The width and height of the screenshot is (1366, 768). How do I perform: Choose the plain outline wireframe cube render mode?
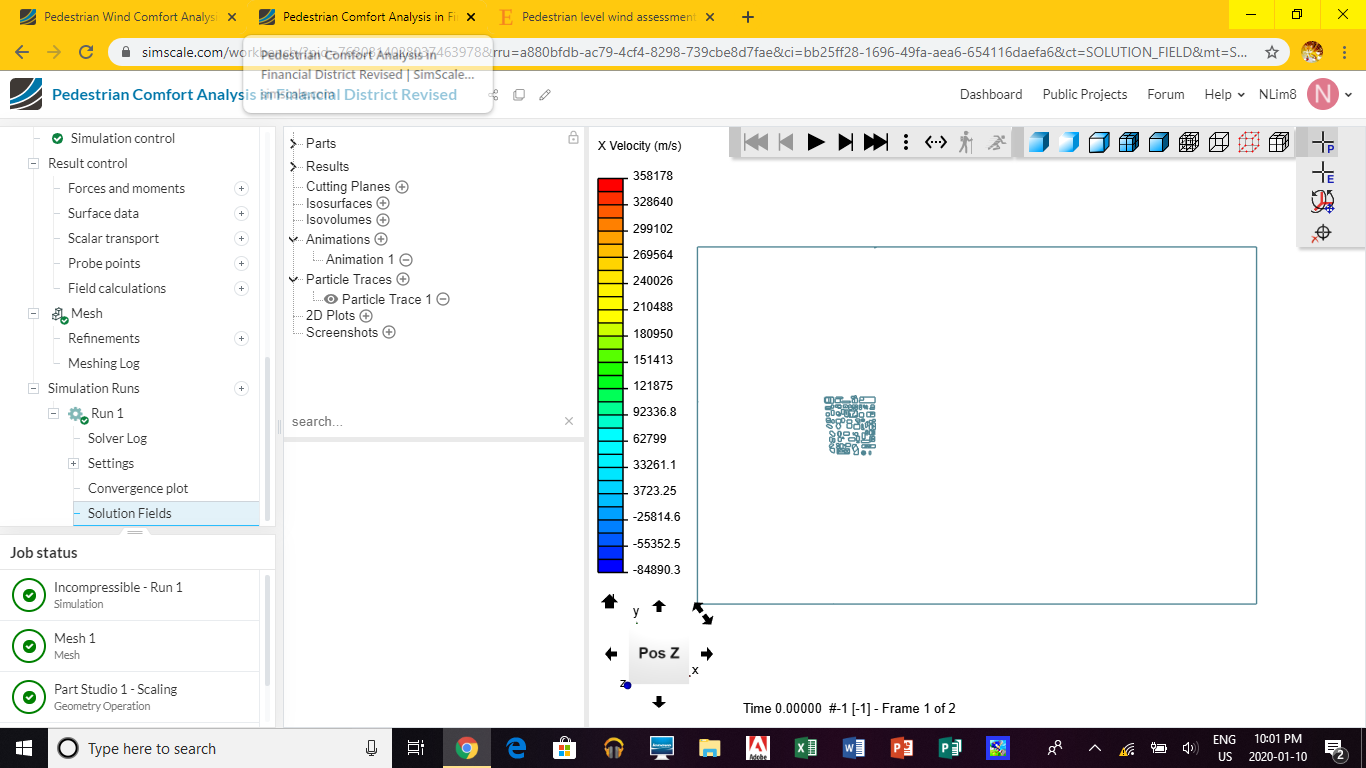[x=1219, y=142]
